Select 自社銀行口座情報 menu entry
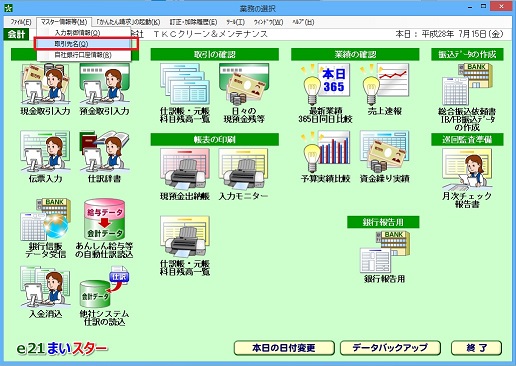This screenshot has width=516, height=366. pyautogui.click(x=84, y=55)
